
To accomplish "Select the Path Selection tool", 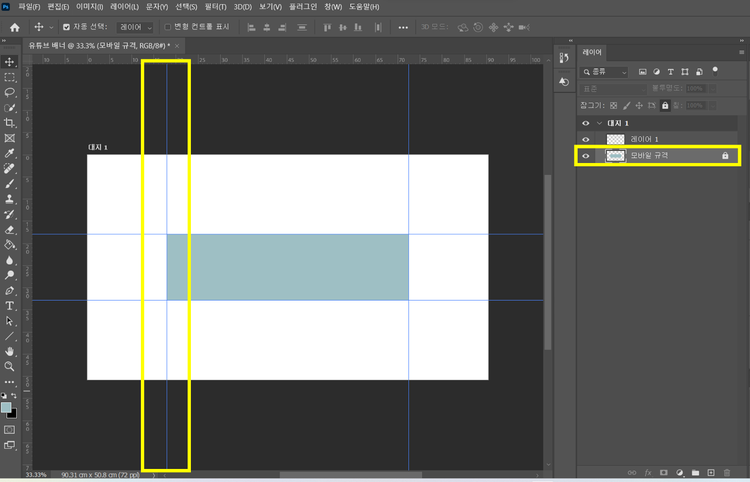I will (x=10, y=321).
